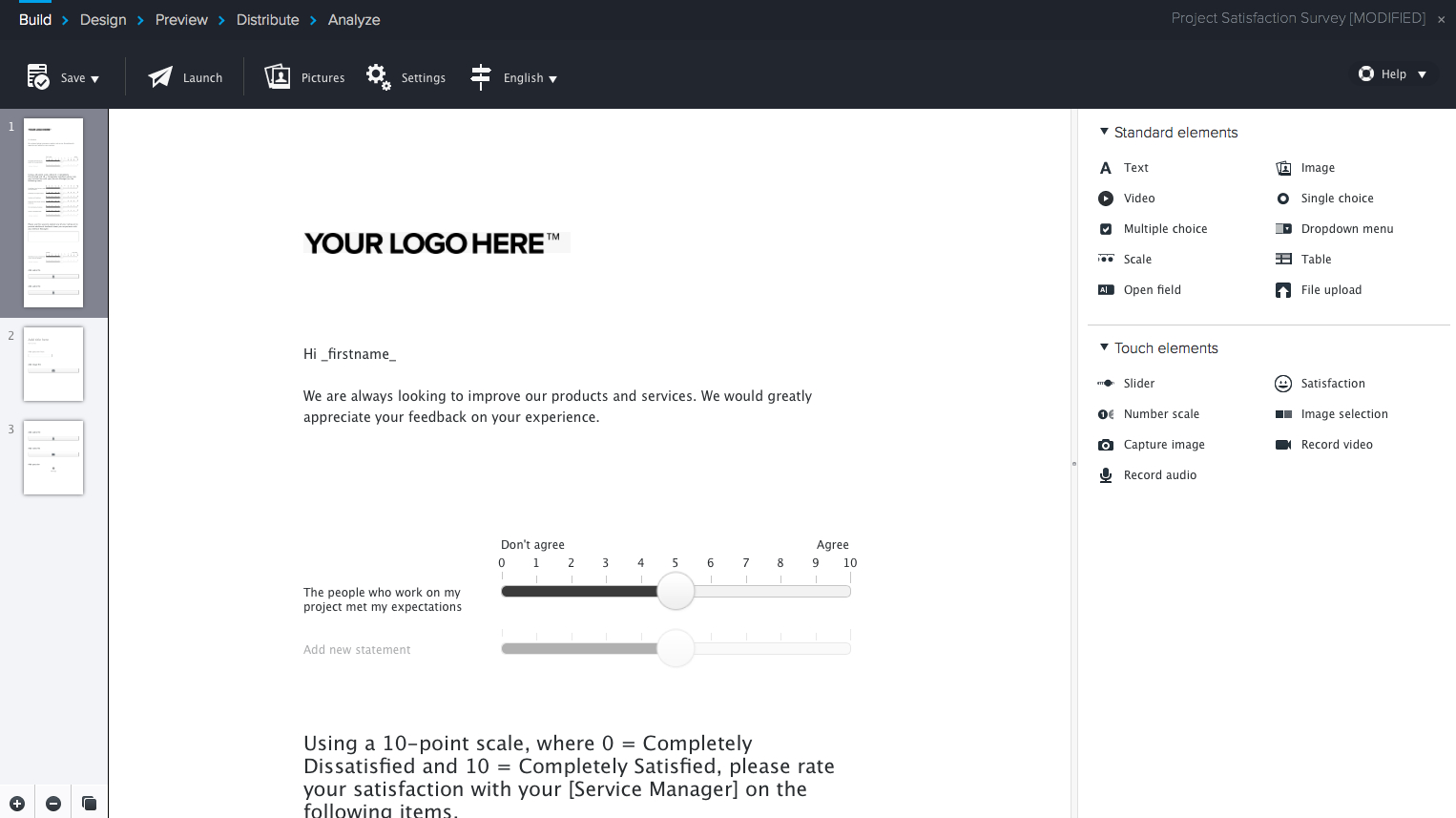Viewport: 1456px width, 818px height.
Task: Click the Number scale label
Action: point(1161,414)
